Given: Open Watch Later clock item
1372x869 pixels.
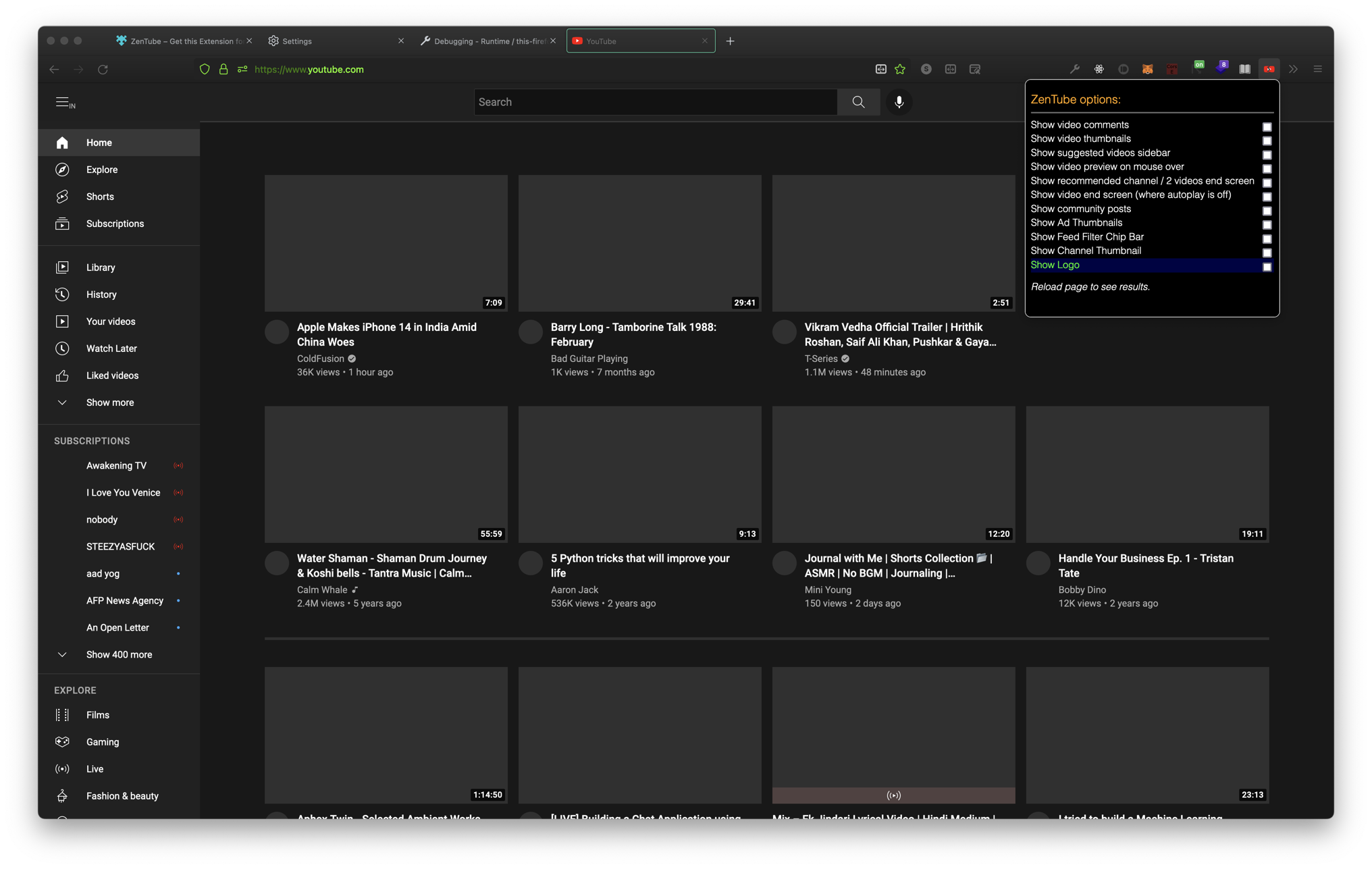Looking at the screenshot, I should [111, 348].
